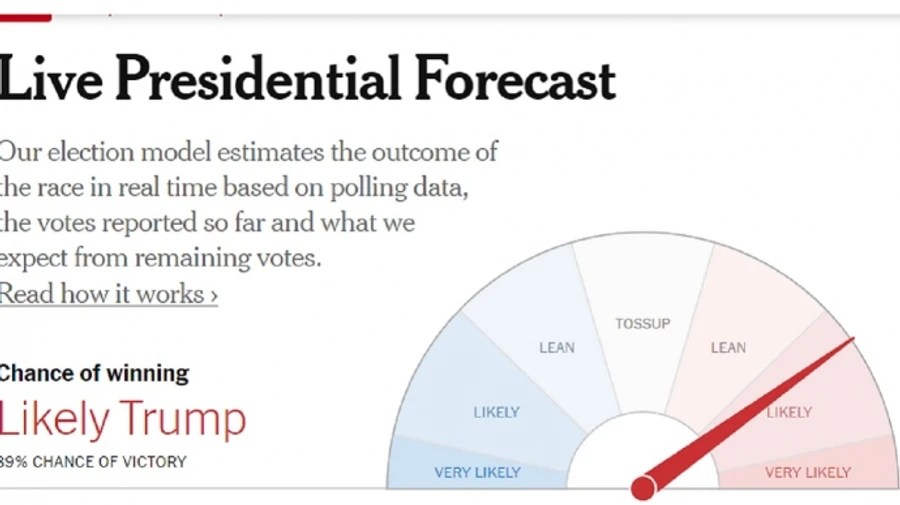900x505 pixels.
Task: Click the 89% chance of victory text
Action: (x=93, y=462)
